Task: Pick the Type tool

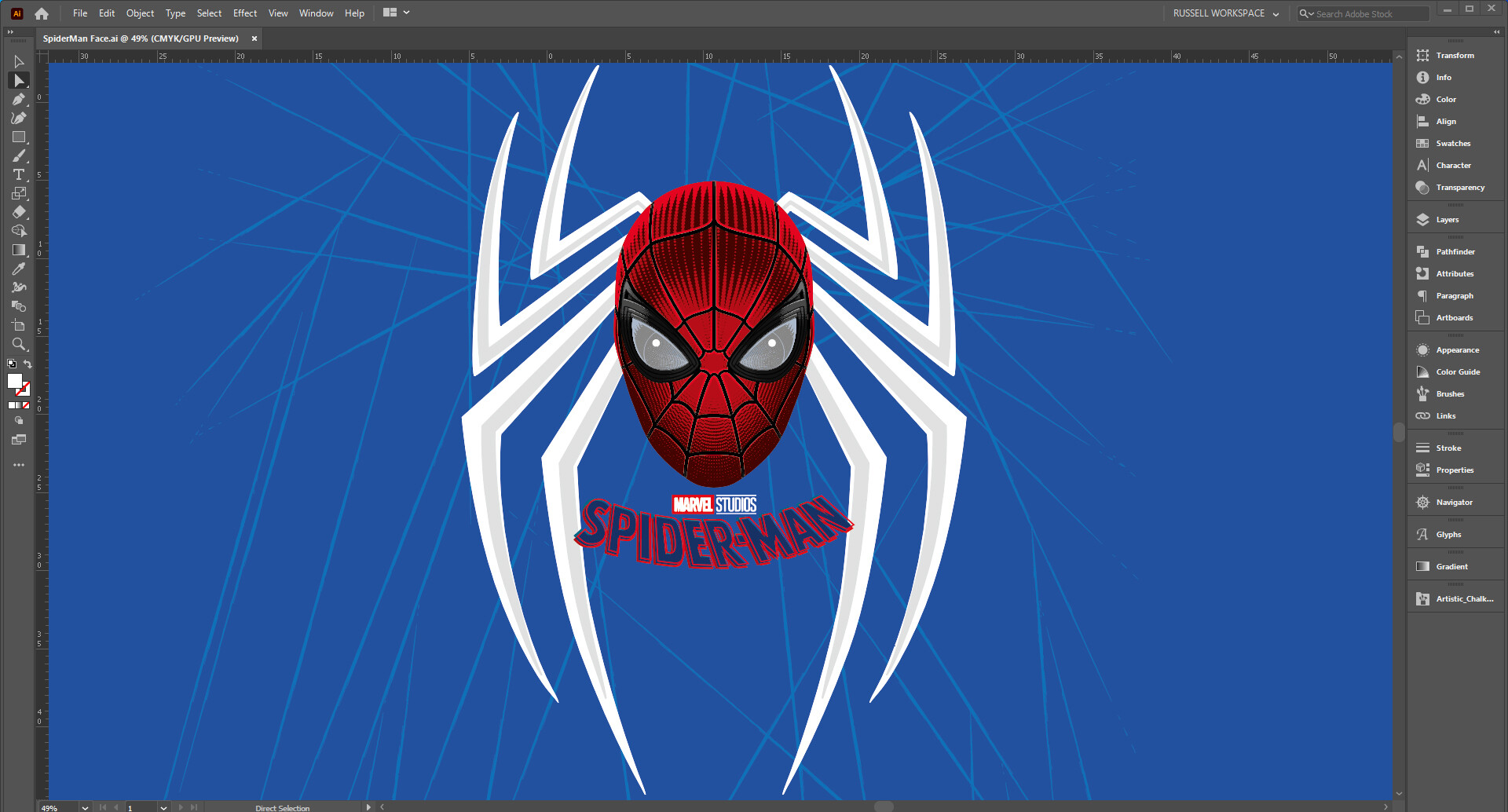Action: 19,174
